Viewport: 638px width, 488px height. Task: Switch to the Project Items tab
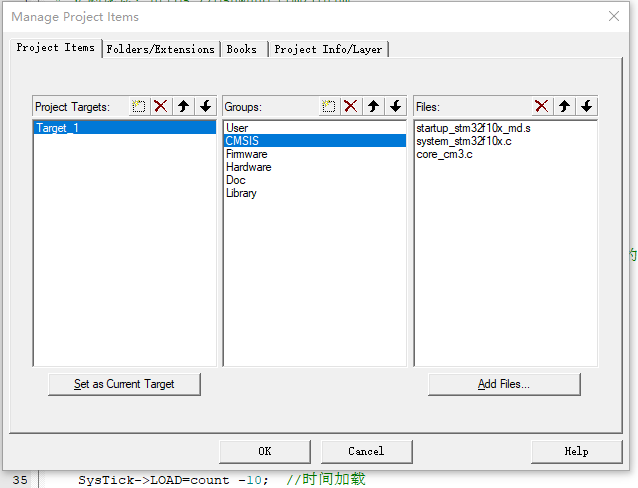point(56,48)
